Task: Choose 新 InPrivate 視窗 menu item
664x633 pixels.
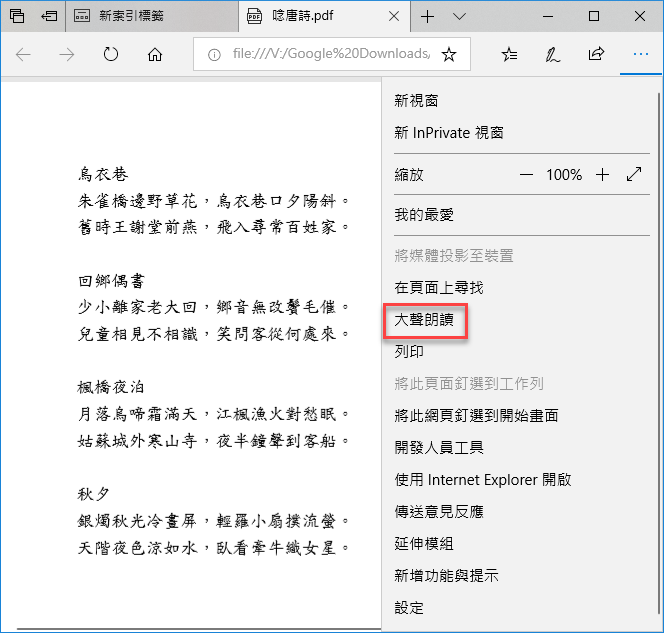Action: (449, 133)
